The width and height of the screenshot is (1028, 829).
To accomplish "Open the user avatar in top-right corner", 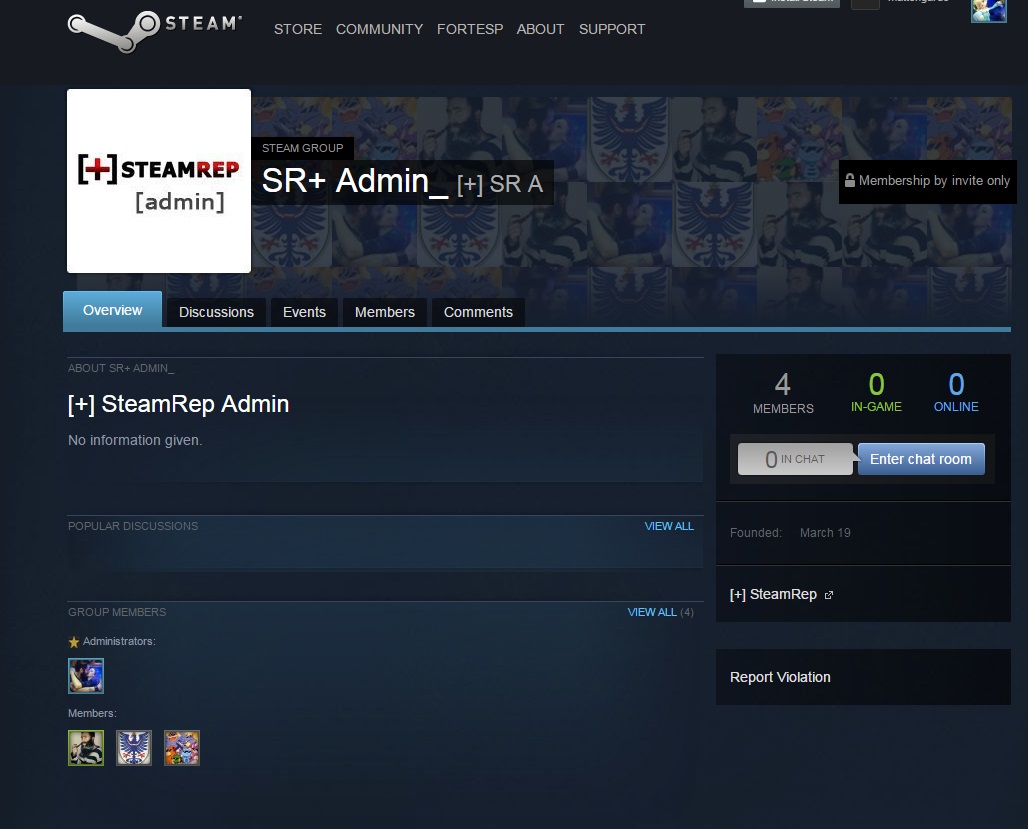I will pos(988,10).
